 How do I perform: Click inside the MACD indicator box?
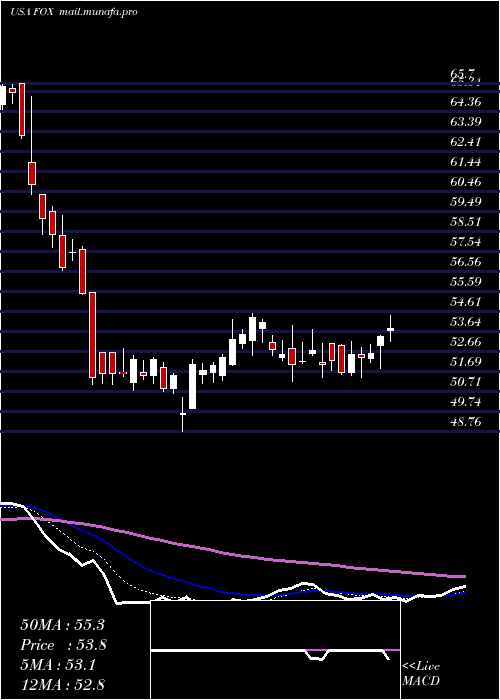coord(275,650)
